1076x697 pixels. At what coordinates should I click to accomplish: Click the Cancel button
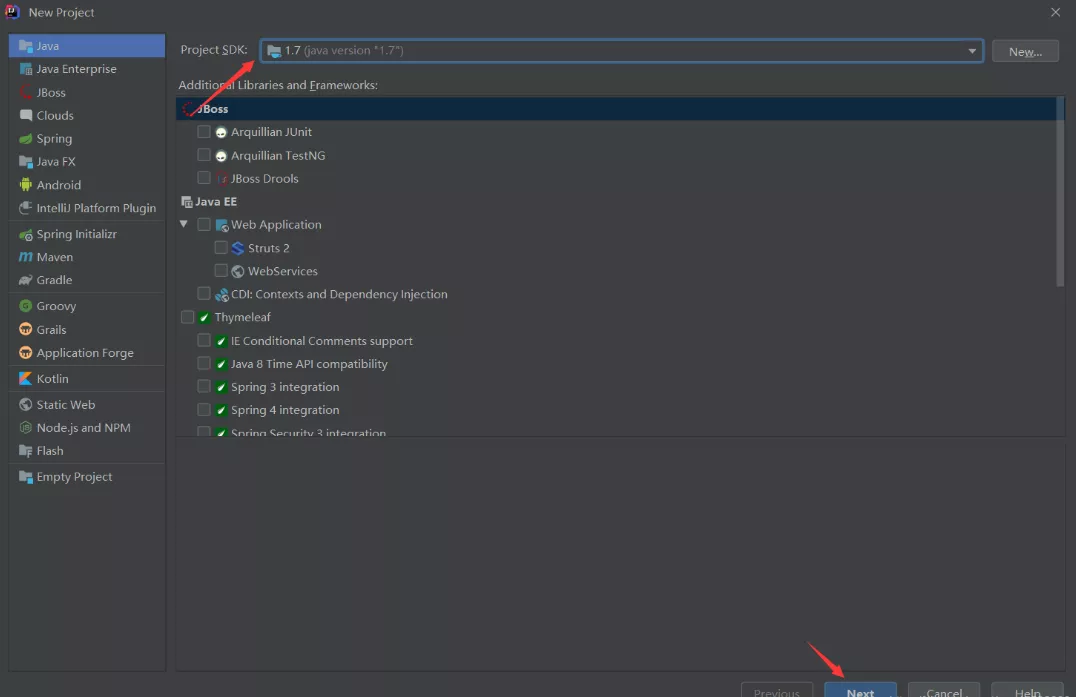click(x=944, y=691)
